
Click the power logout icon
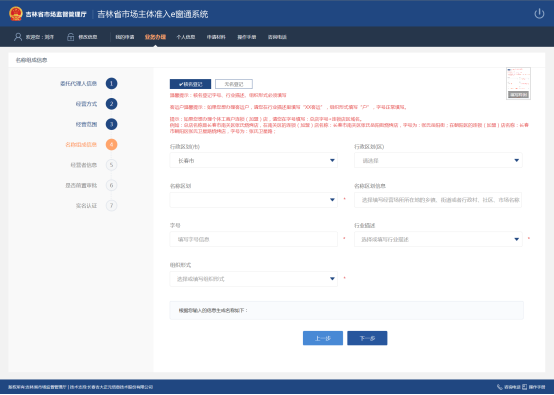(x=539, y=14)
